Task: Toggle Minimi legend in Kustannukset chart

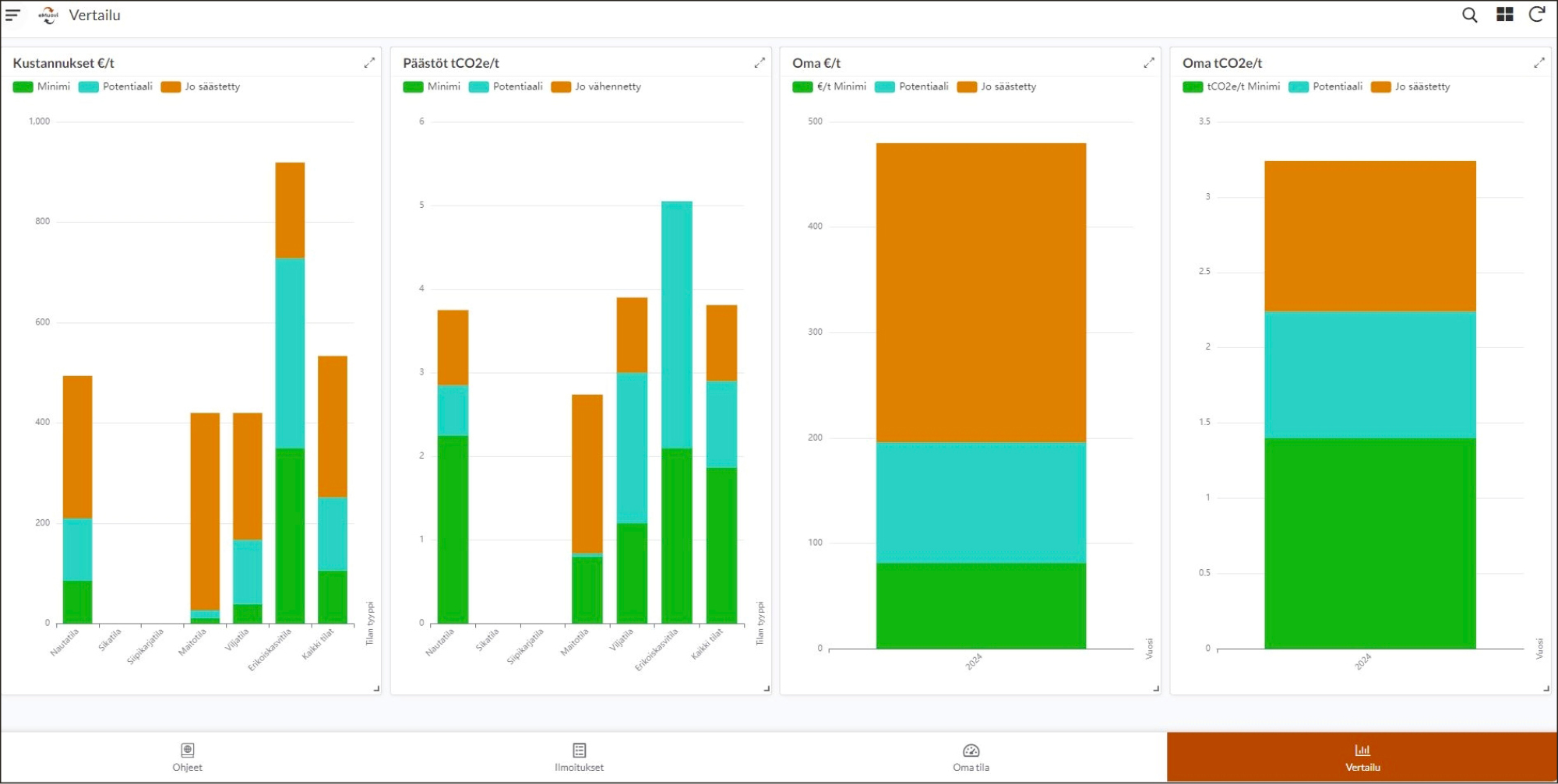Action: (41, 86)
